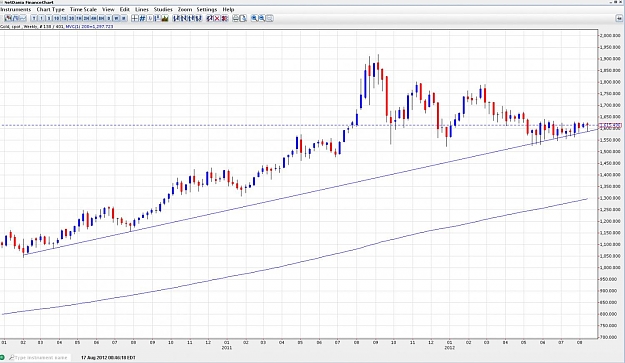Click the 2,000.000 label on the price axis
Screen dimensions: 625x363
click(x=610, y=35)
